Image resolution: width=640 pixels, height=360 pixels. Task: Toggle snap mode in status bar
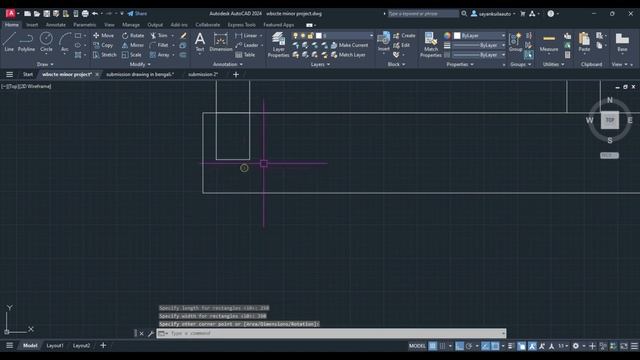point(442,346)
